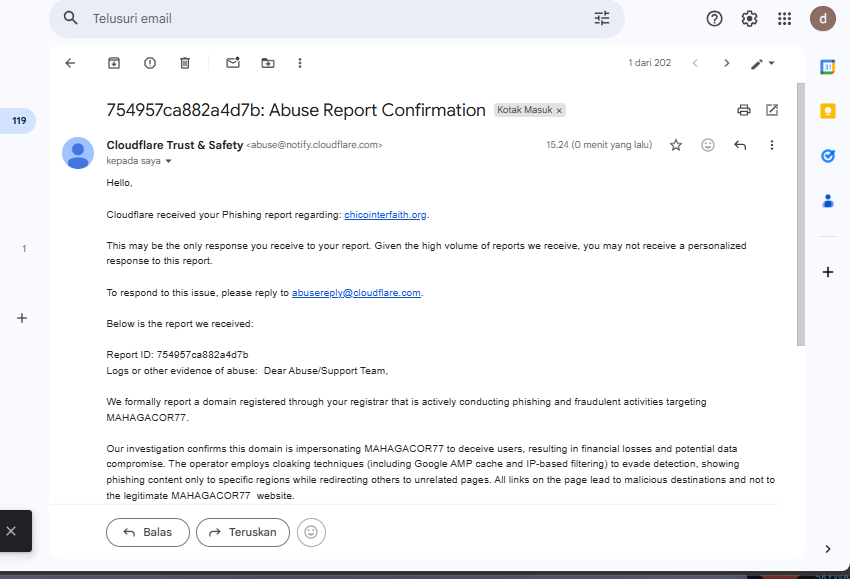850x579 pixels.
Task: Click the email vertical scrollbar
Action: [x=801, y=214]
